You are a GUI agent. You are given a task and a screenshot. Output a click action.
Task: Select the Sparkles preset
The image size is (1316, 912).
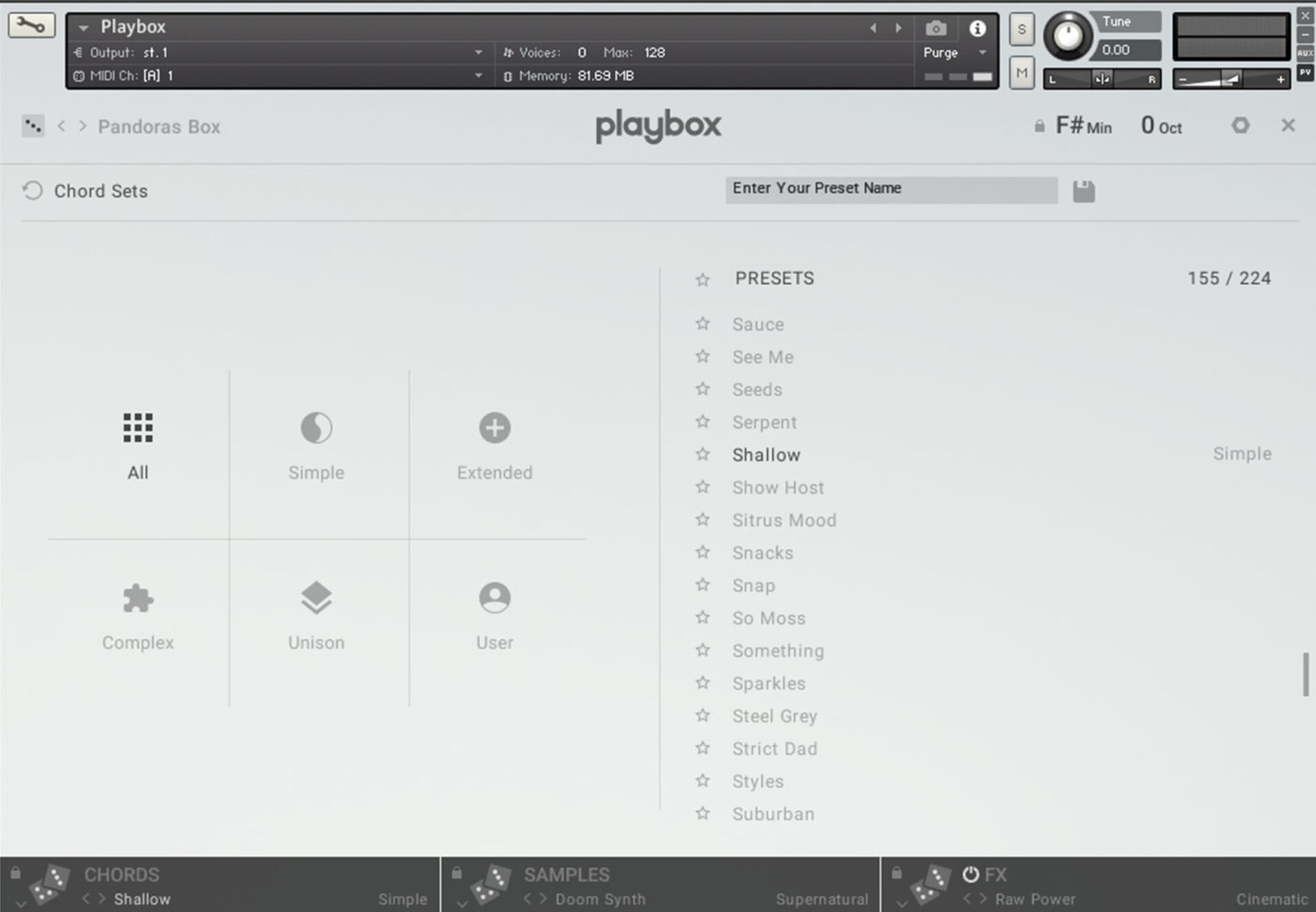[769, 683]
